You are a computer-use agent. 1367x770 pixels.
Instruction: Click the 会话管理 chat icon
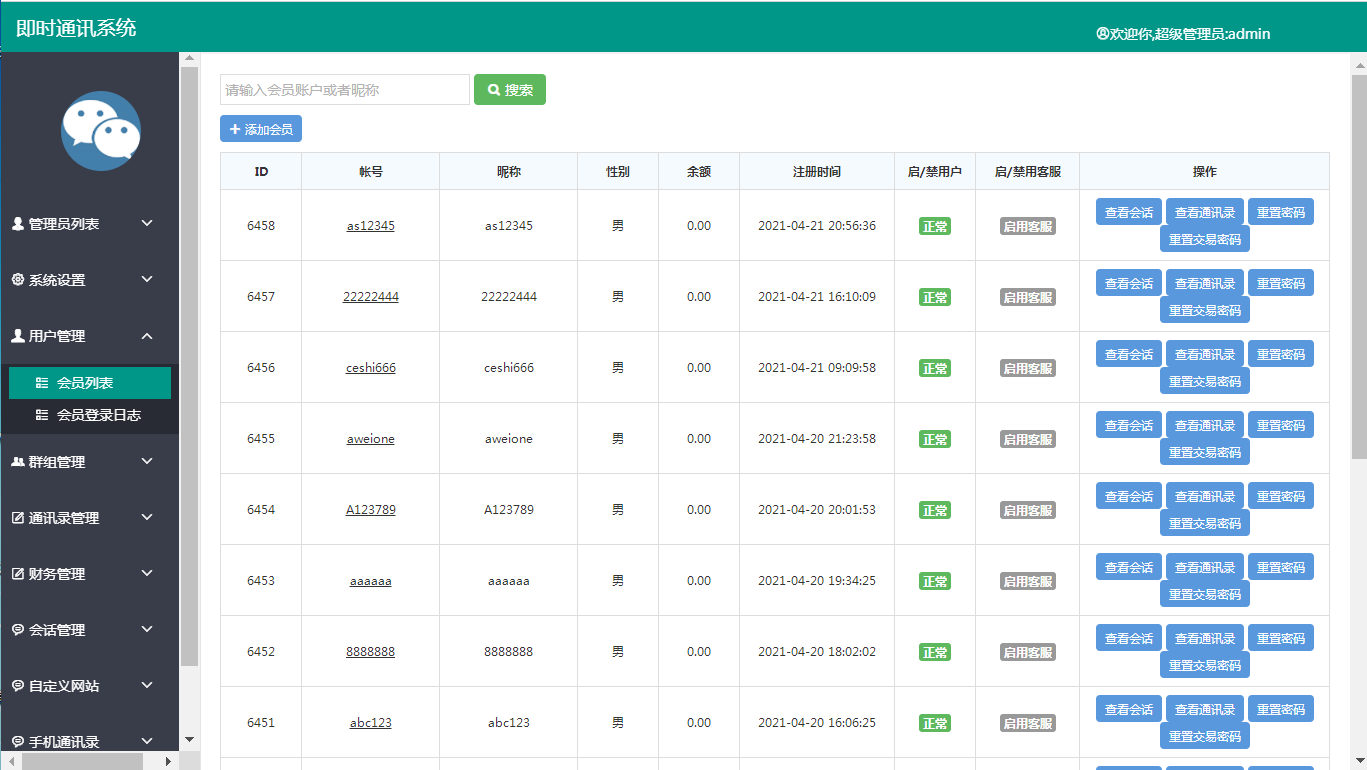point(17,630)
